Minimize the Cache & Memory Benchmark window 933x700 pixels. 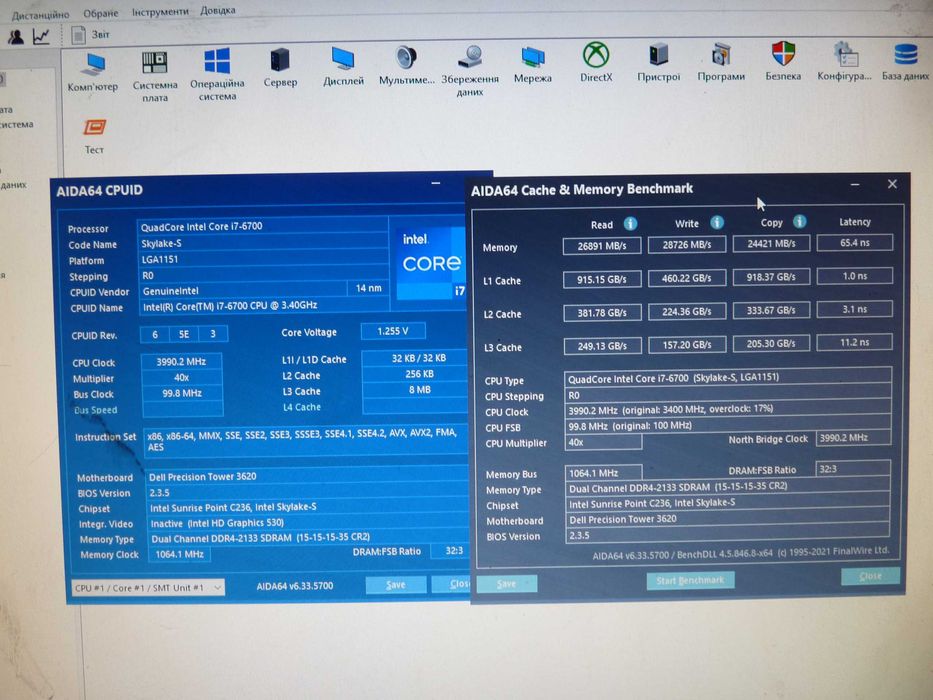pos(855,185)
